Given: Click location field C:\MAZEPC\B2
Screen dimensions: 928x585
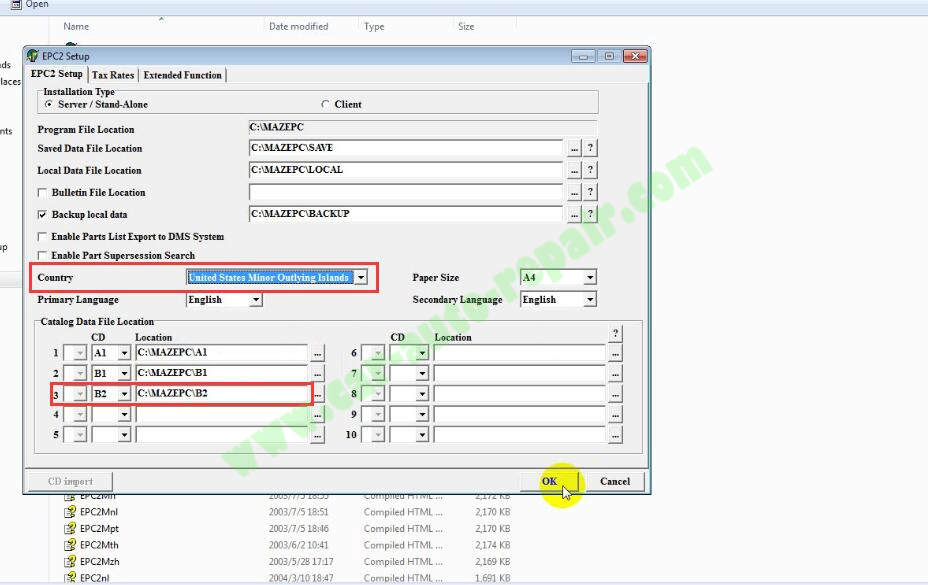Looking at the screenshot, I should coord(222,394).
